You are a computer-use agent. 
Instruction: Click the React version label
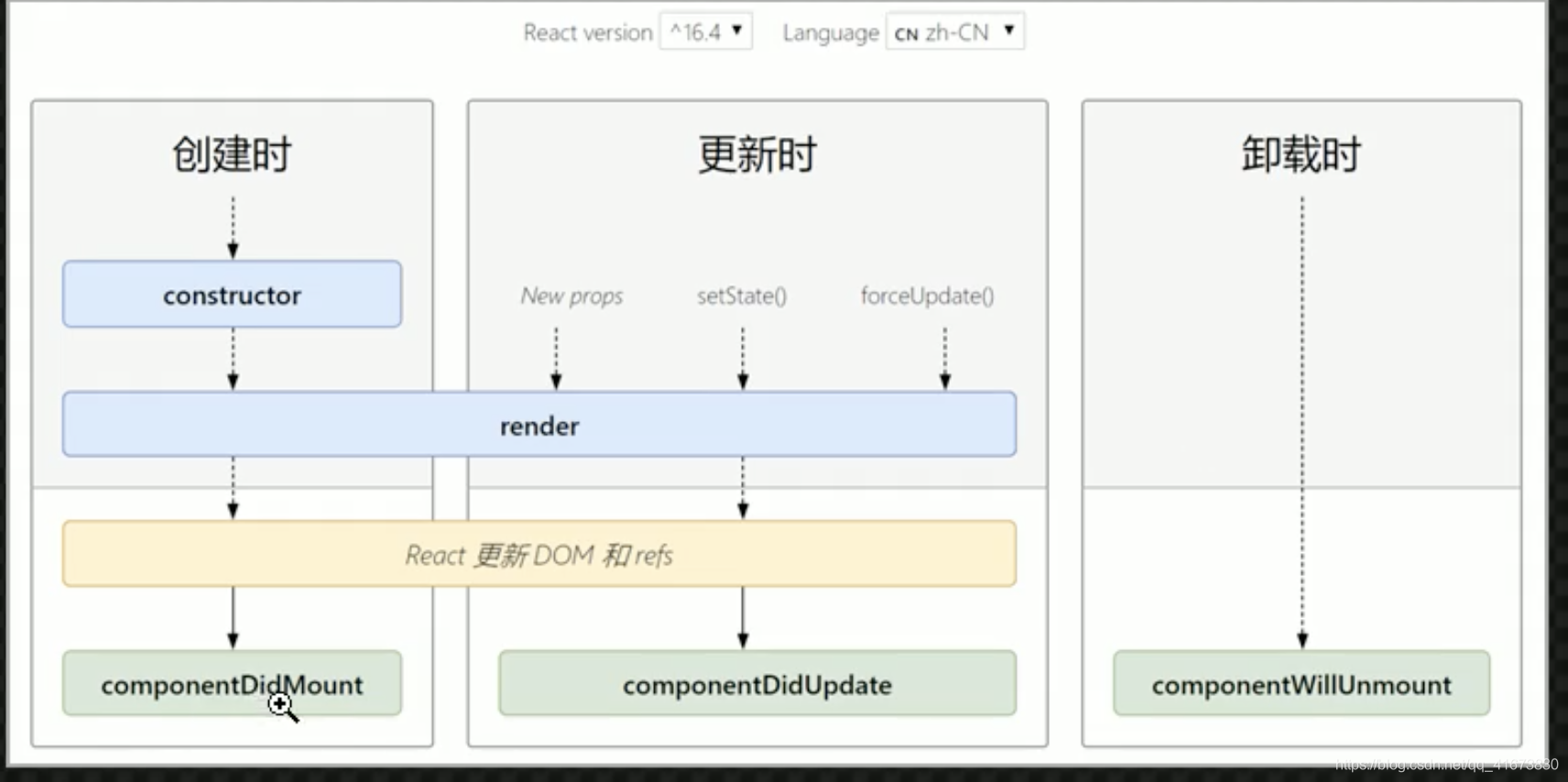(588, 33)
